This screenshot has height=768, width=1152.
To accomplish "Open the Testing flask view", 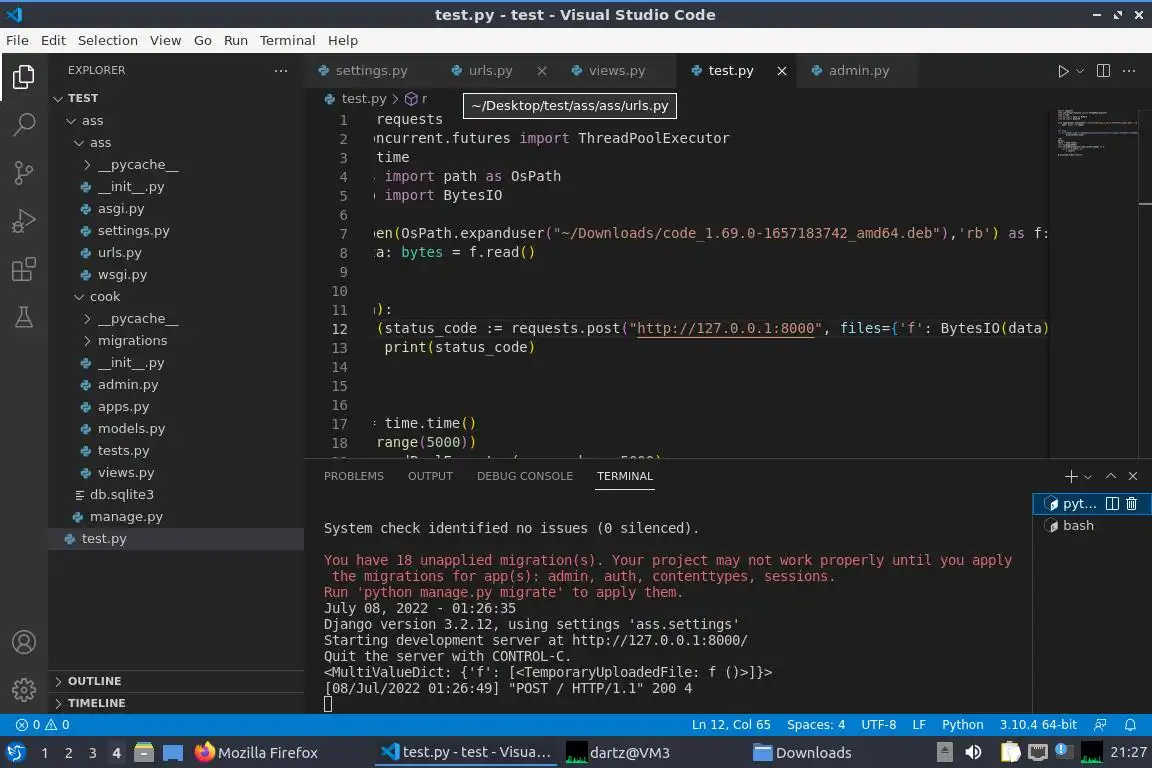I will [x=24, y=317].
